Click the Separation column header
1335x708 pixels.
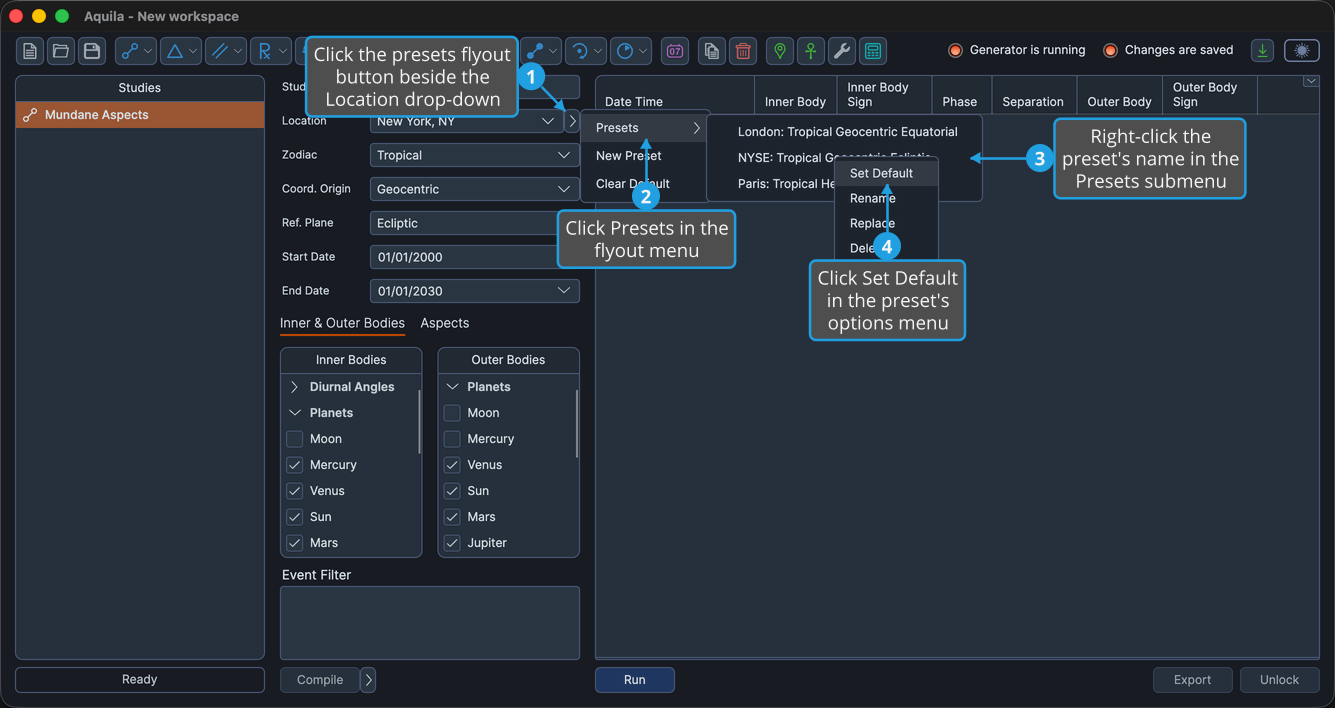[x=1033, y=95]
